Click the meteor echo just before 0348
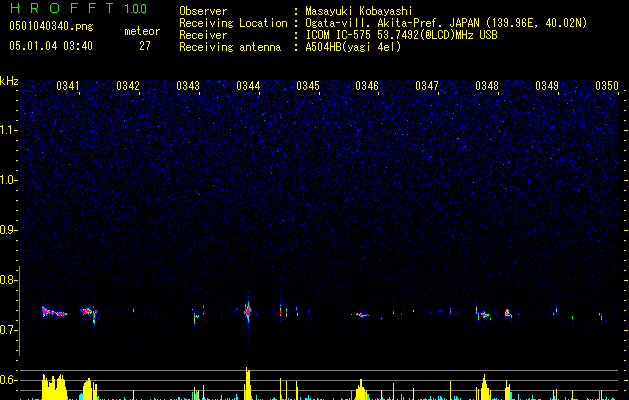 click(484, 315)
